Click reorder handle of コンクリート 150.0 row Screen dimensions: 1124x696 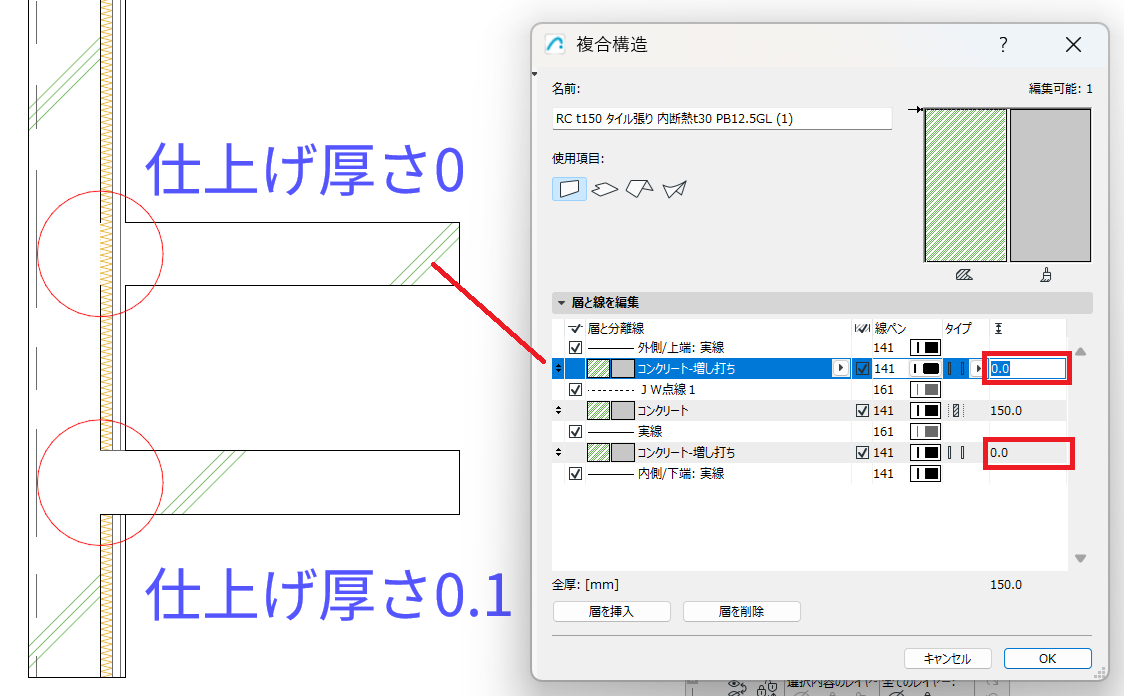tap(558, 411)
